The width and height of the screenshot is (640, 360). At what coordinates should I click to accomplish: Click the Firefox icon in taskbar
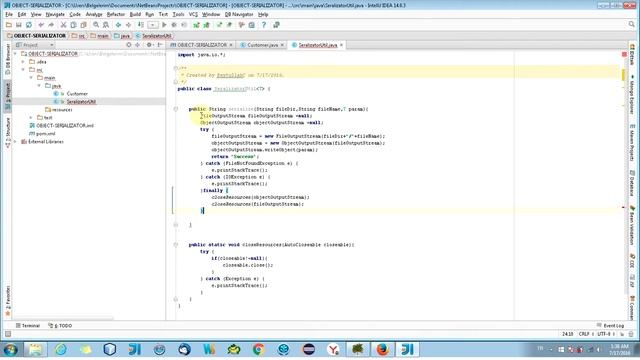pos(382,349)
